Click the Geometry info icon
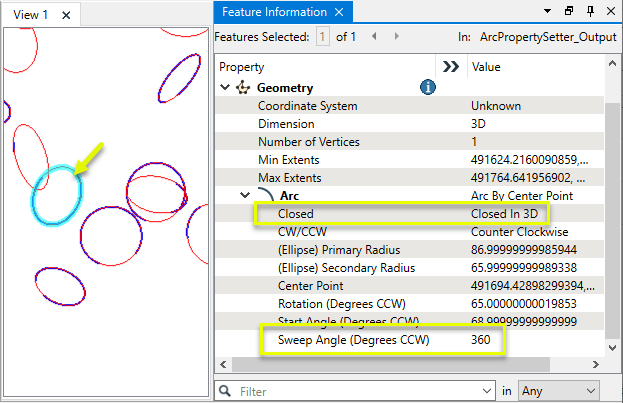Screen dimensions: 623x403 pos(428,88)
